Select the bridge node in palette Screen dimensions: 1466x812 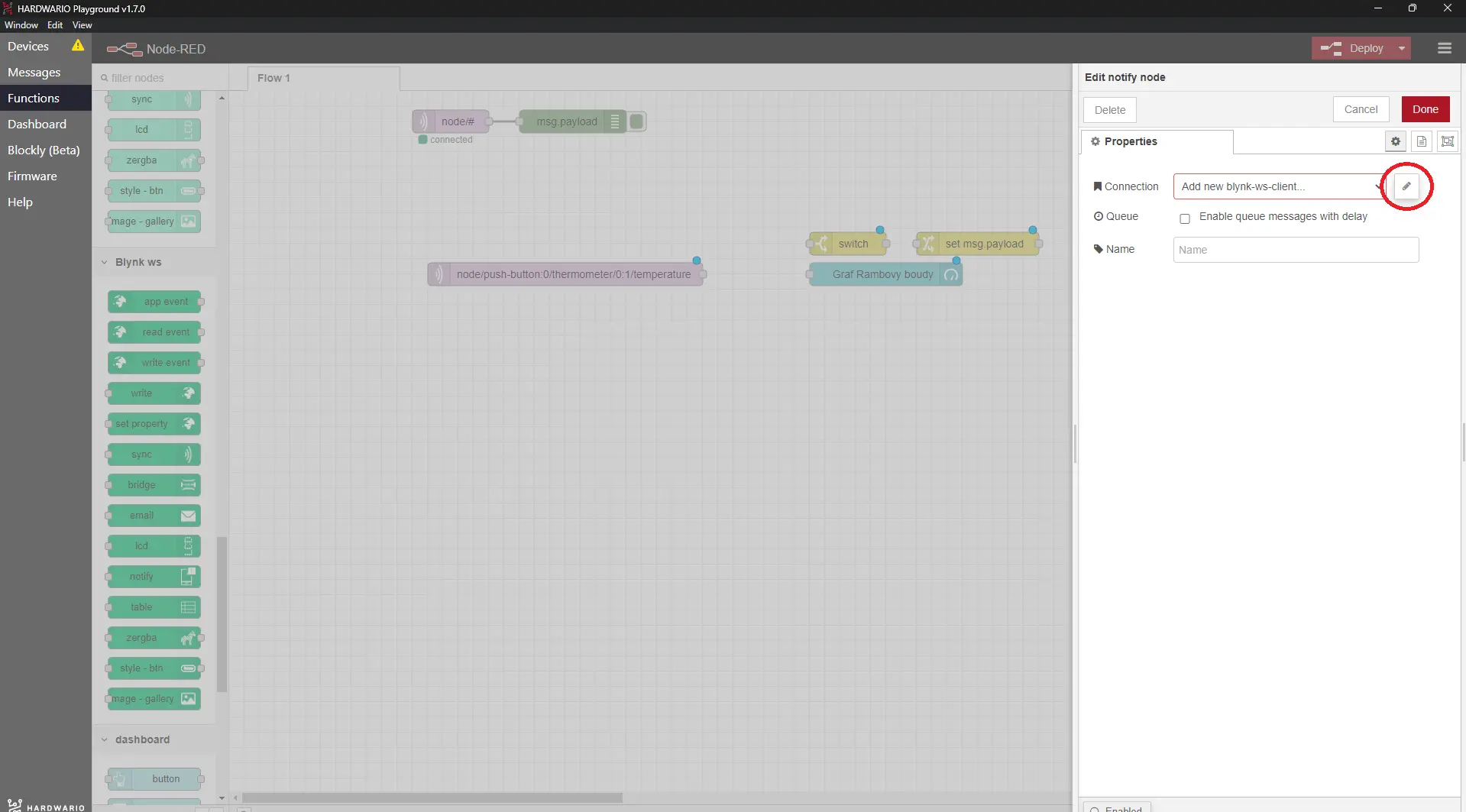[x=154, y=485]
